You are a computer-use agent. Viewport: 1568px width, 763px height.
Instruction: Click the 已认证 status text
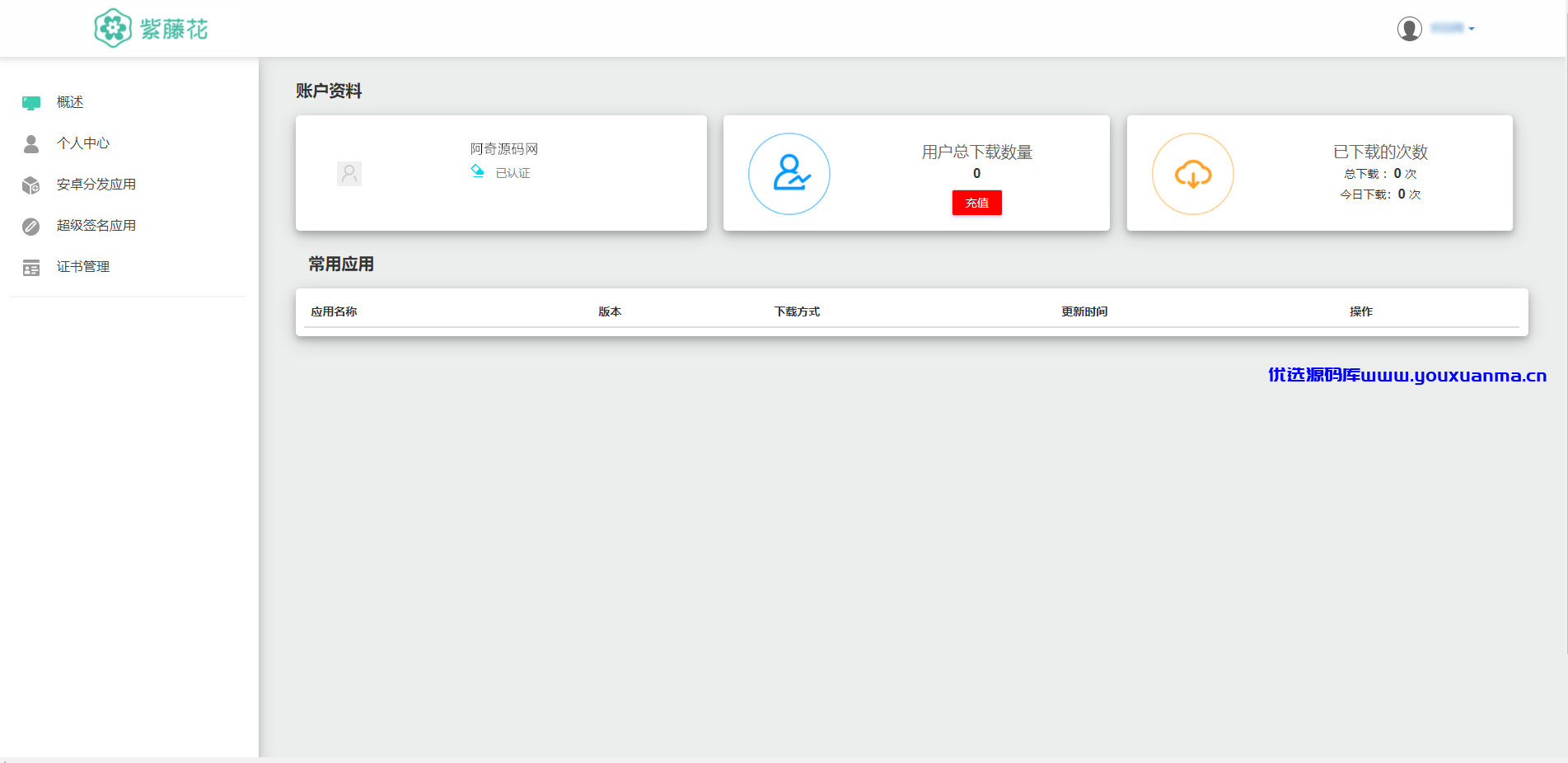(x=513, y=173)
